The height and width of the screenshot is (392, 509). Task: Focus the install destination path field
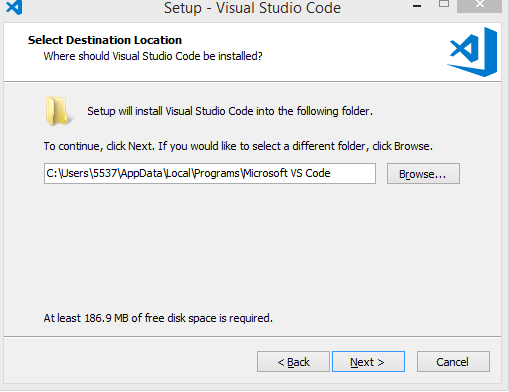[210, 173]
